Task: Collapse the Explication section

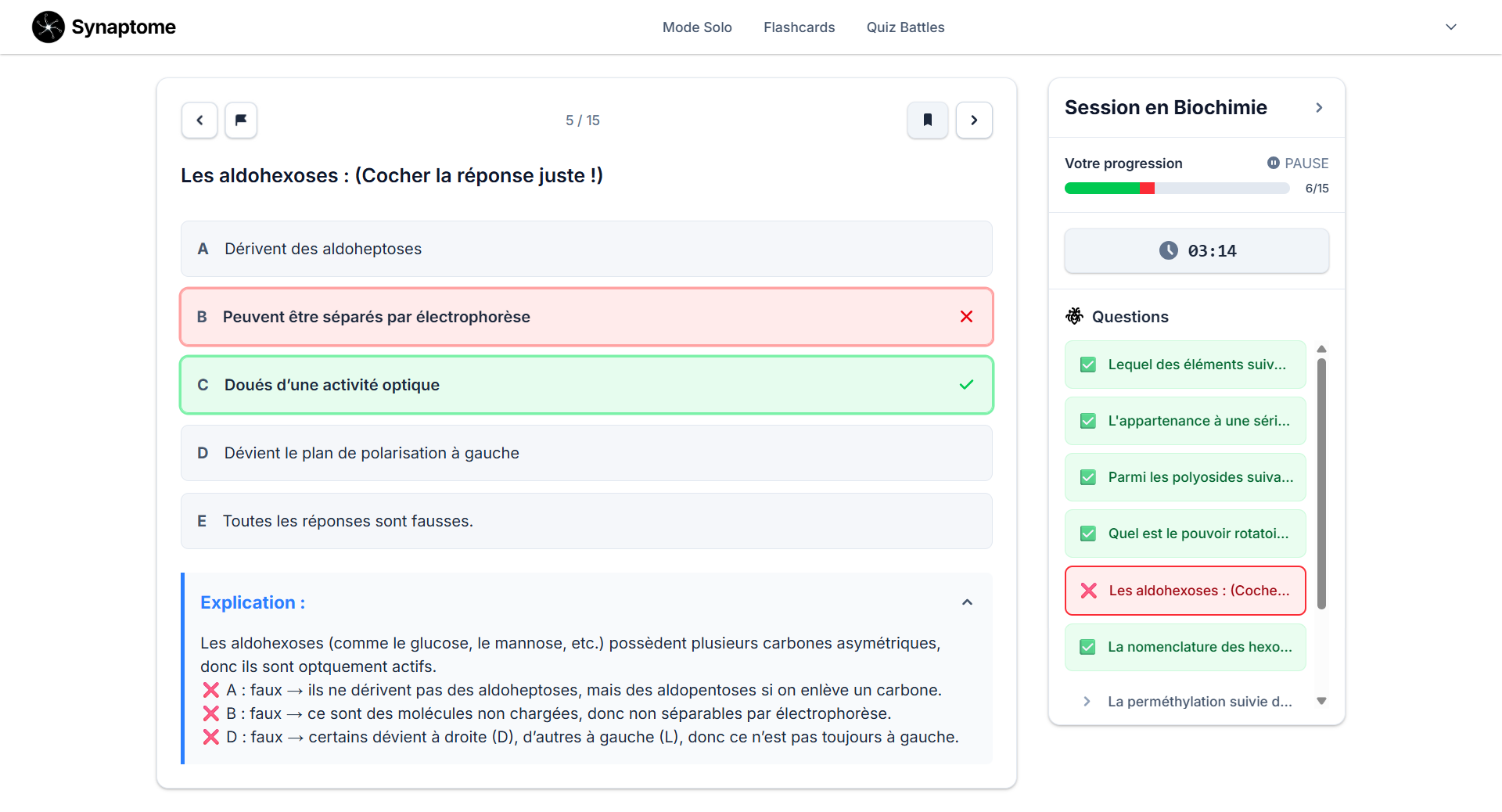Action: coord(967,602)
